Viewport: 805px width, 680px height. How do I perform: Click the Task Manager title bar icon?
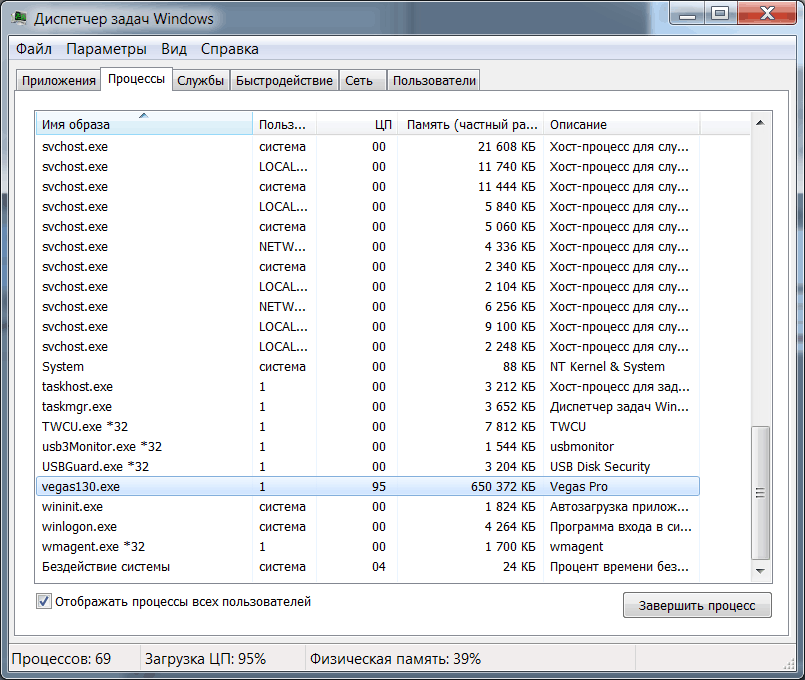pos(20,18)
